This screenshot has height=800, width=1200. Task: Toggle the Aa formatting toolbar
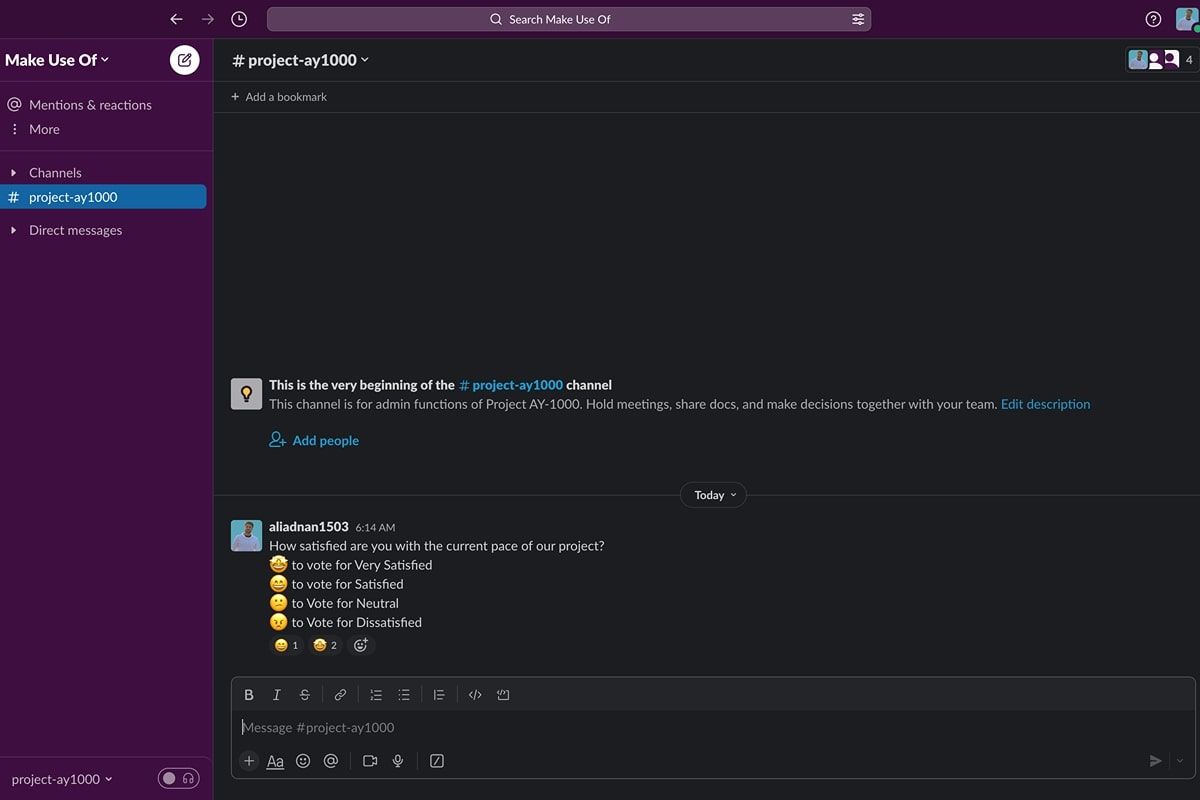coord(275,761)
